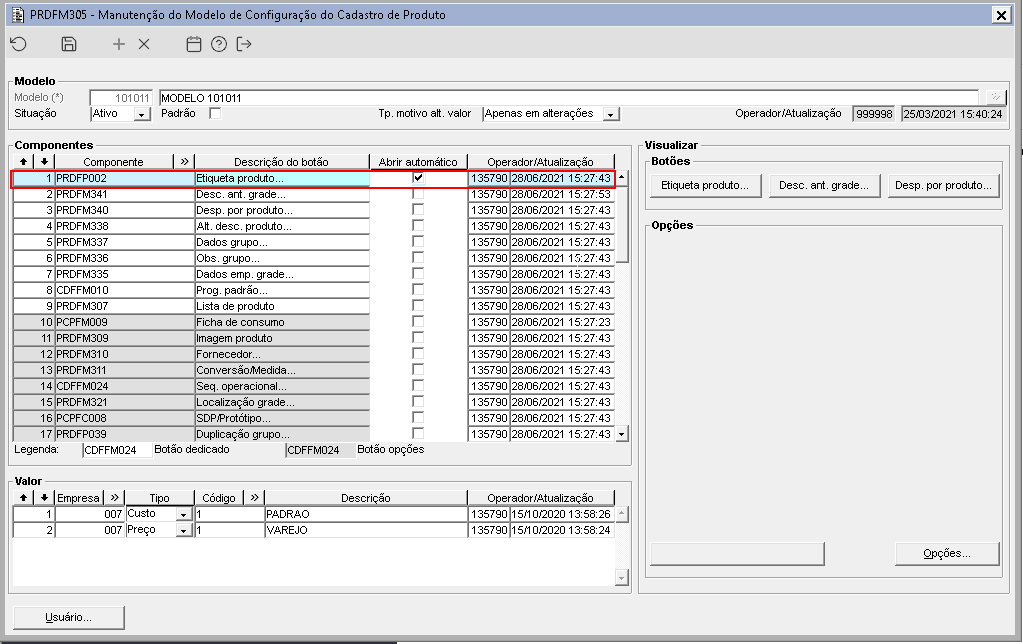Click the save diskette toolbar icon

(69, 44)
